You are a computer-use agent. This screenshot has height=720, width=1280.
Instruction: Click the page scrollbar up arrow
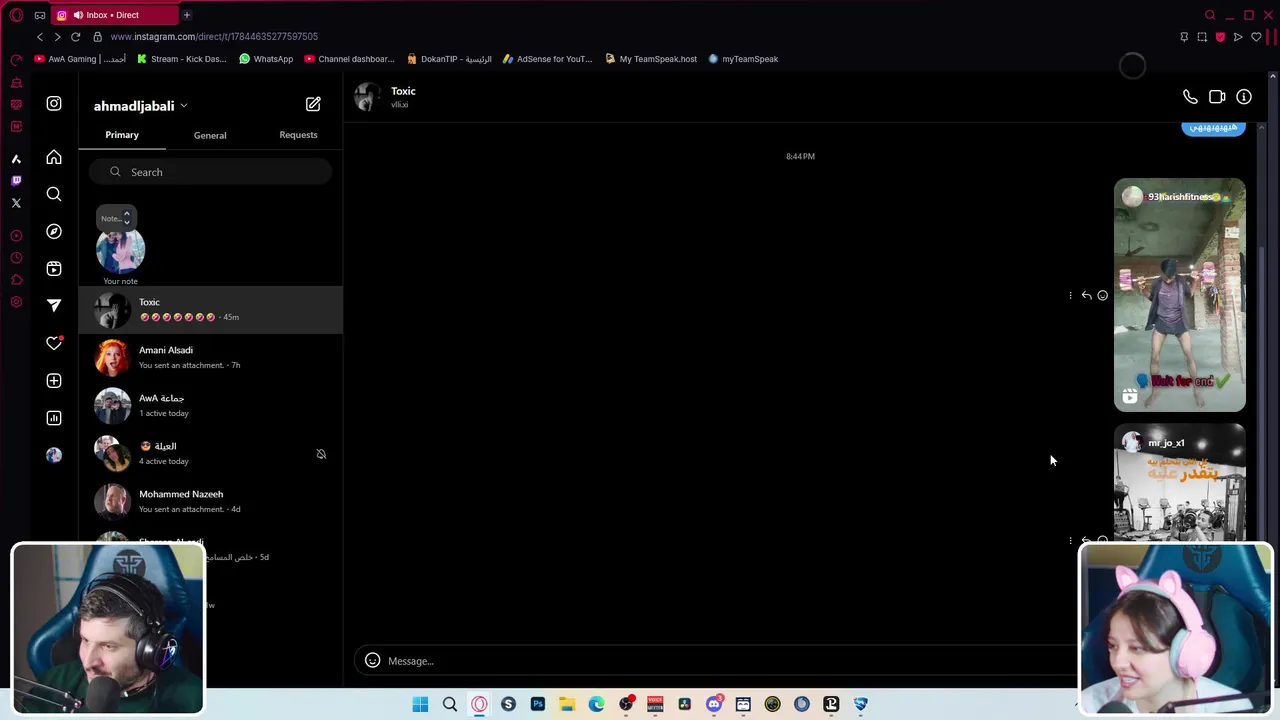(1273, 77)
